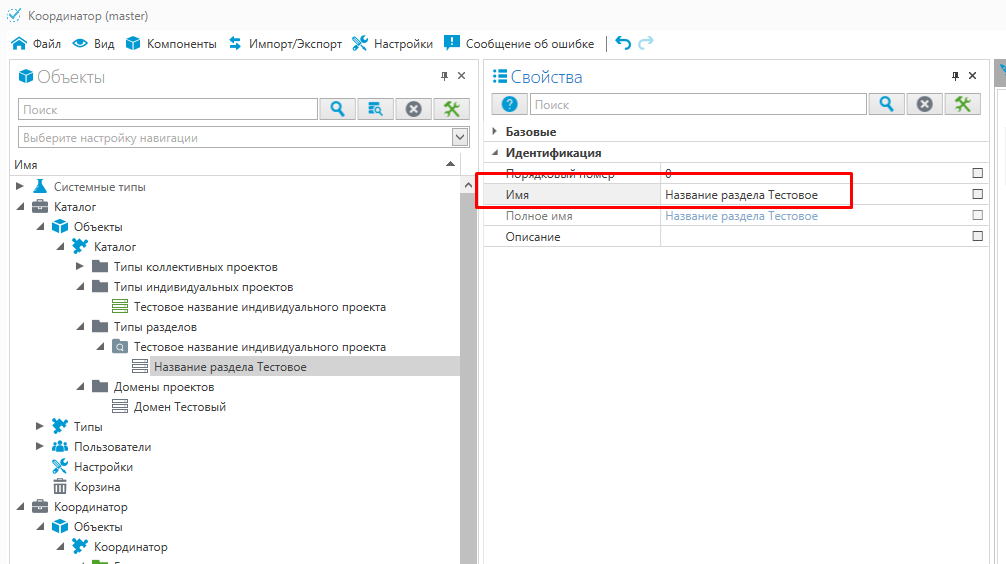Click the search magnifier in Objects panel

(338, 109)
